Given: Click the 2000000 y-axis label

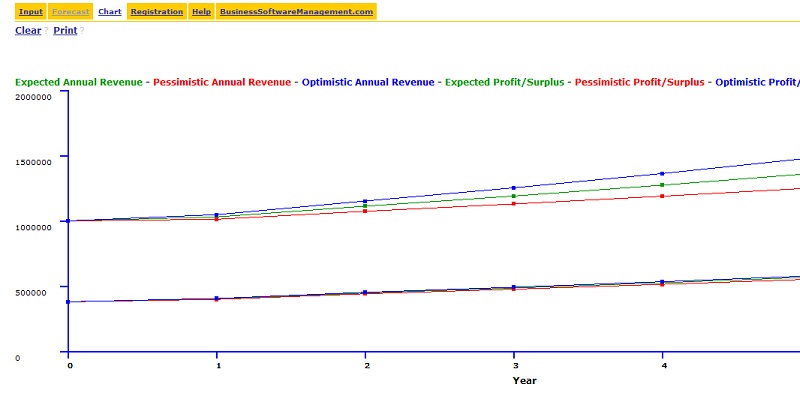Looking at the screenshot, I should click(33, 96).
